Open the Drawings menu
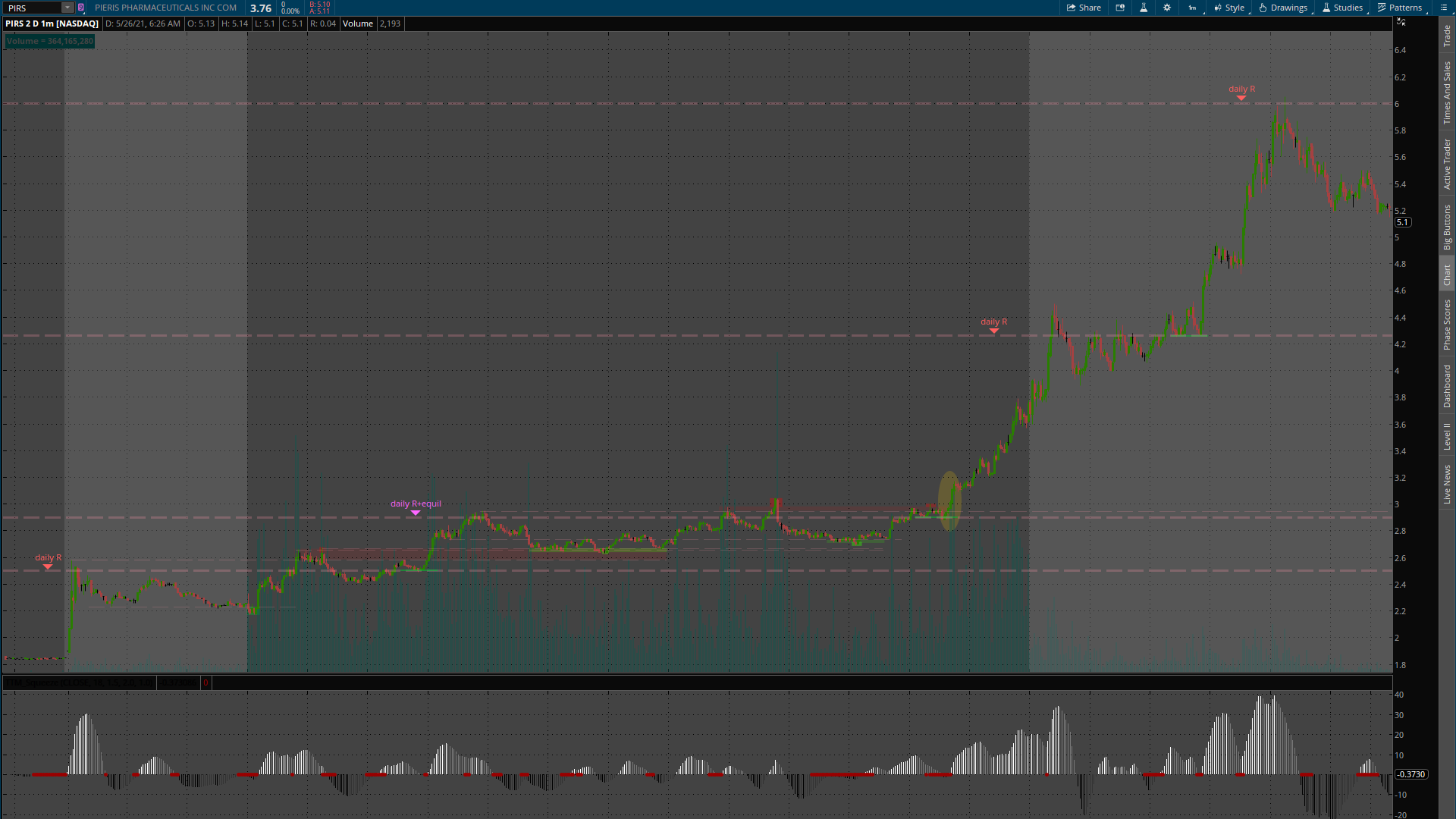 click(x=1283, y=8)
